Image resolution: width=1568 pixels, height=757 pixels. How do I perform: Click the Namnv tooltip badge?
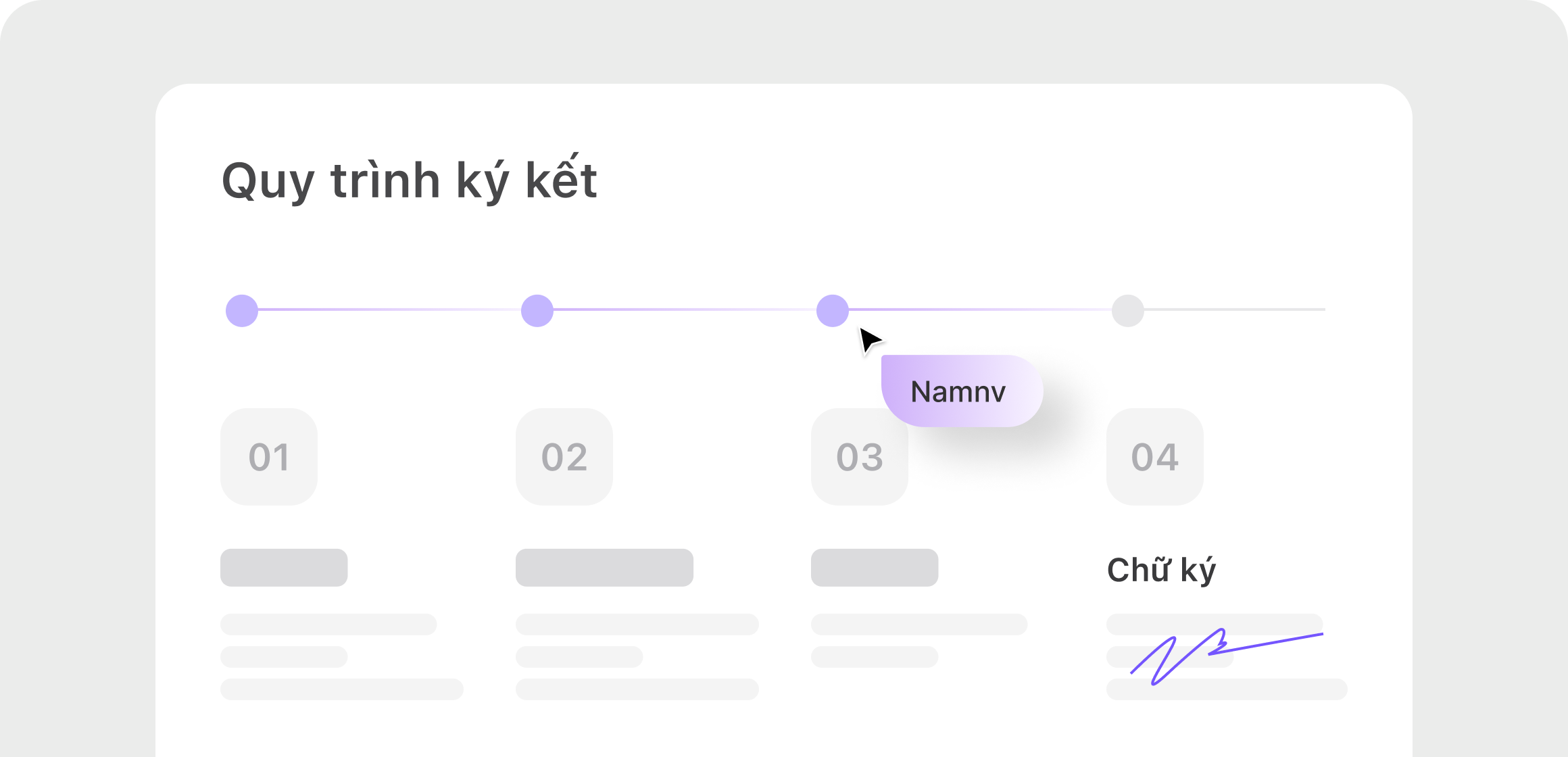coord(962,391)
